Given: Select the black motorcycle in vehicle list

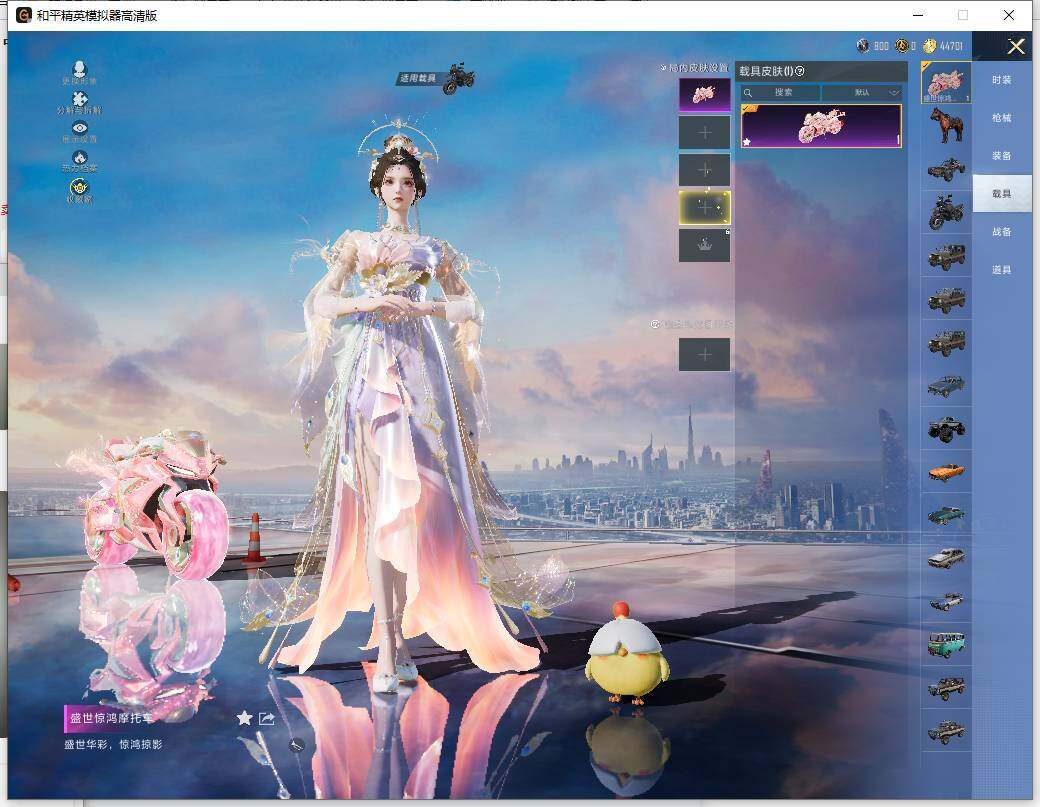Looking at the screenshot, I should 946,212.
